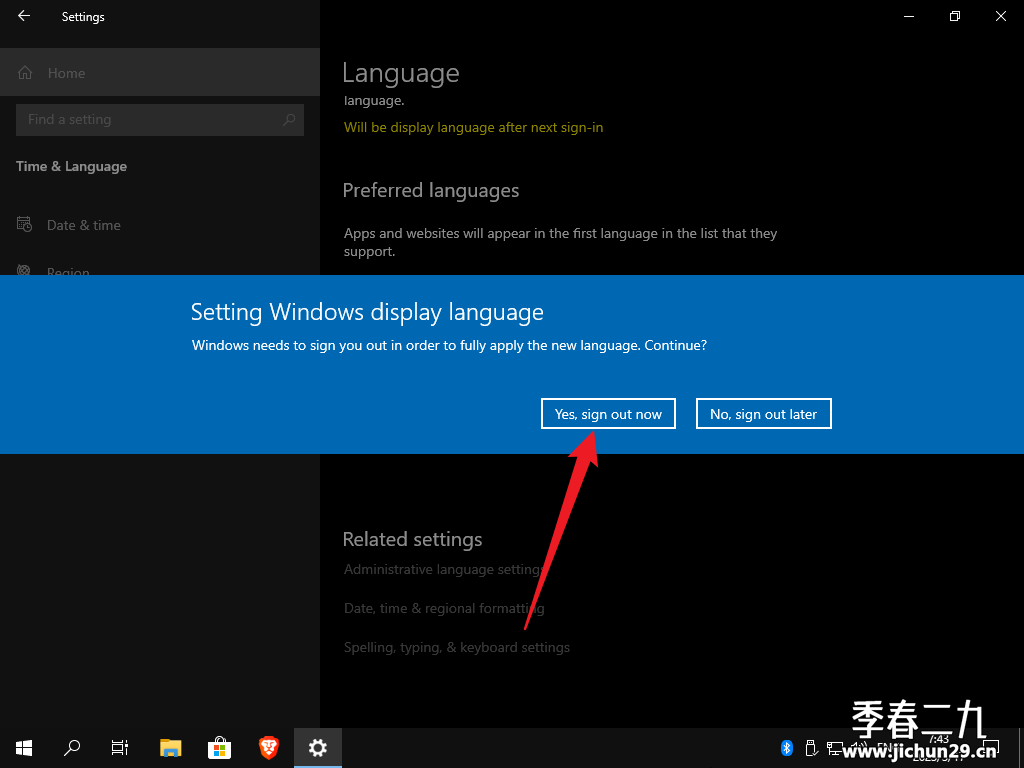Open Date, time & regional formatting link
The image size is (1024, 768).
point(444,609)
